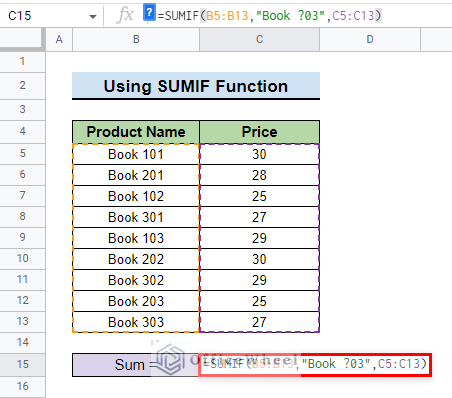Select cell 'Book 101'
The width and height of the screenshot is (452, 398).
coord(136,154)
